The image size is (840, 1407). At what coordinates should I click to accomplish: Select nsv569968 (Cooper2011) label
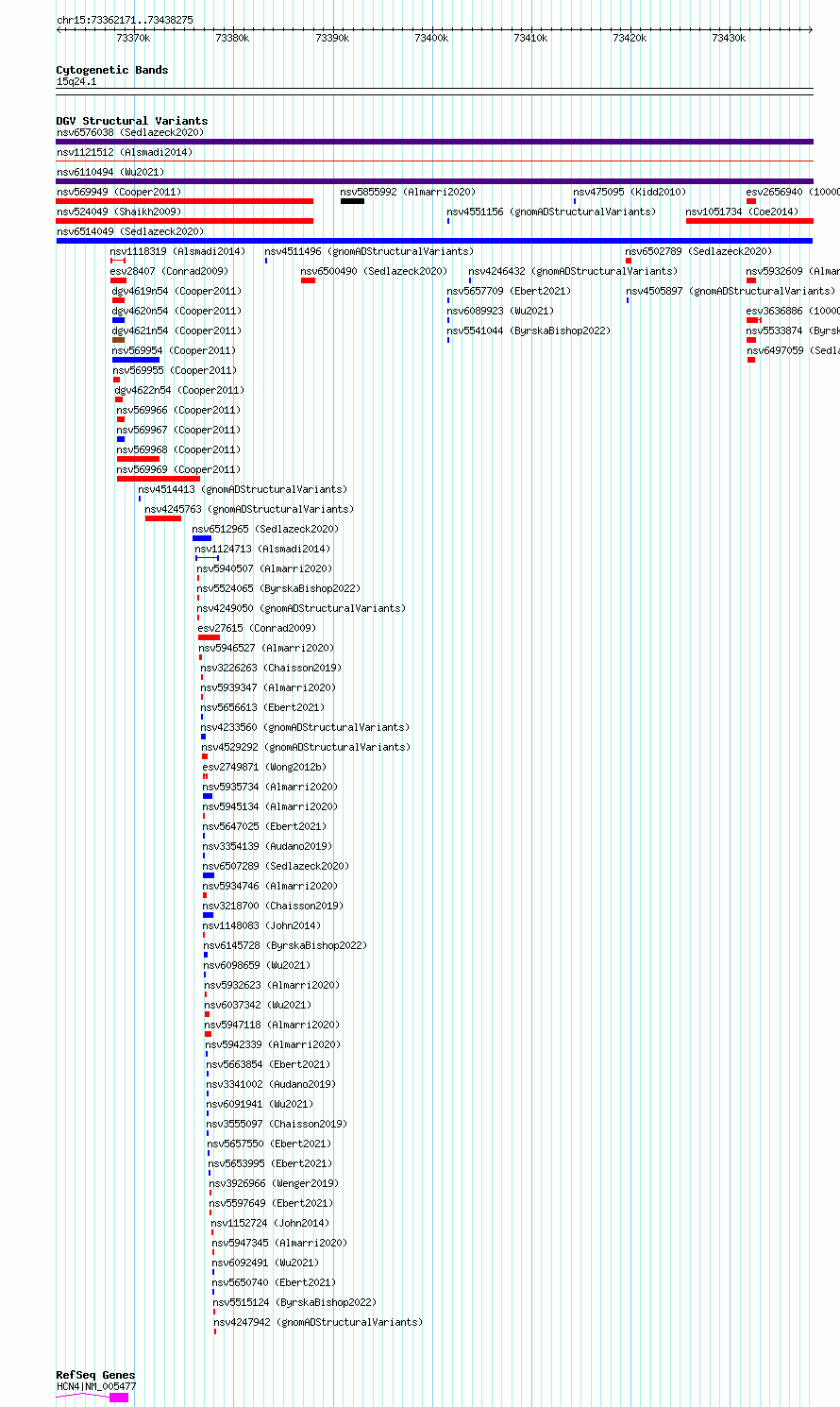click(x=179, y=449)
